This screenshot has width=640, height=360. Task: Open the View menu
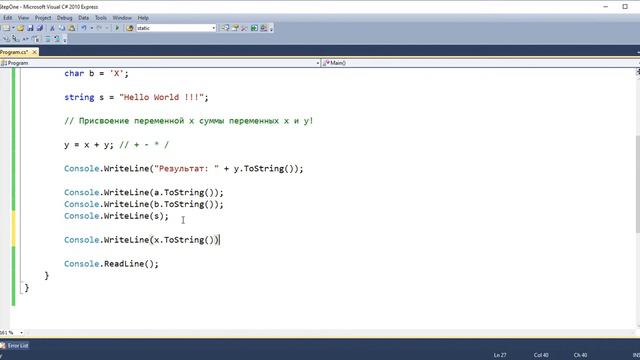point(23,18)
